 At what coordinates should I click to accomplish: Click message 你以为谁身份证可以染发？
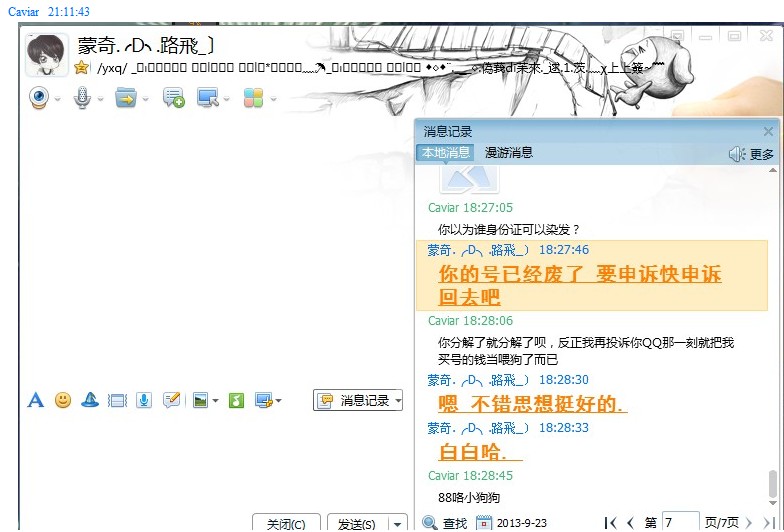(x=508, y=230)
